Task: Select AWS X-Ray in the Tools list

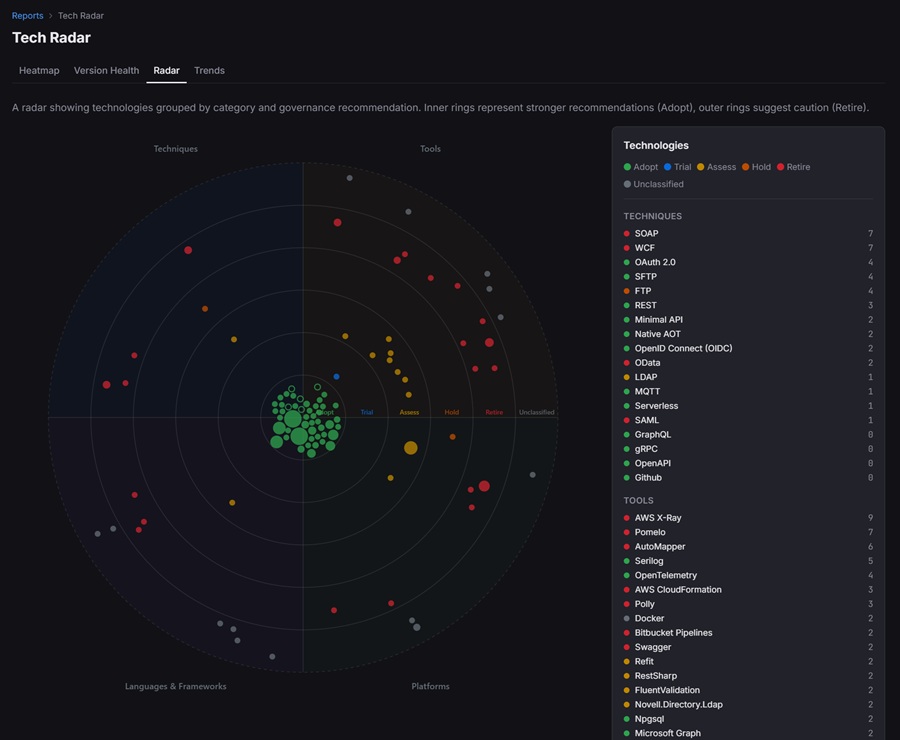Action: point(748,518)
